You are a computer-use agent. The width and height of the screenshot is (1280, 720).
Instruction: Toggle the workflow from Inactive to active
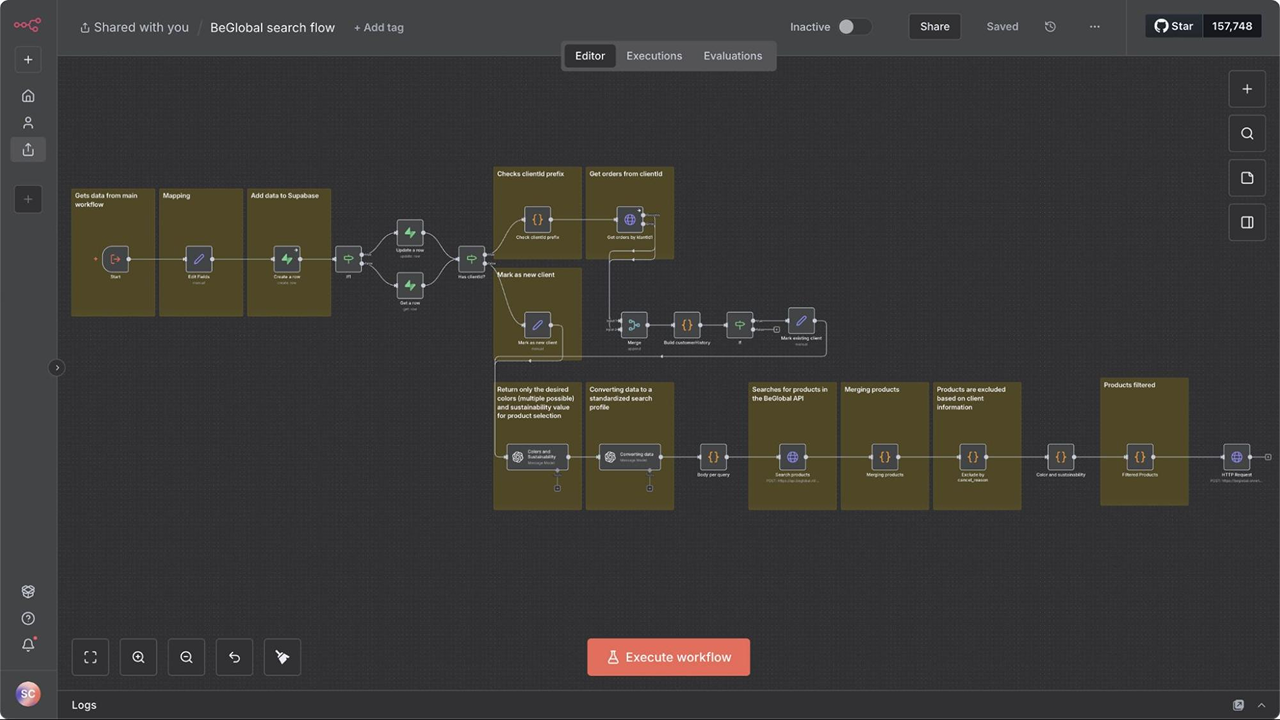[853, 27]
